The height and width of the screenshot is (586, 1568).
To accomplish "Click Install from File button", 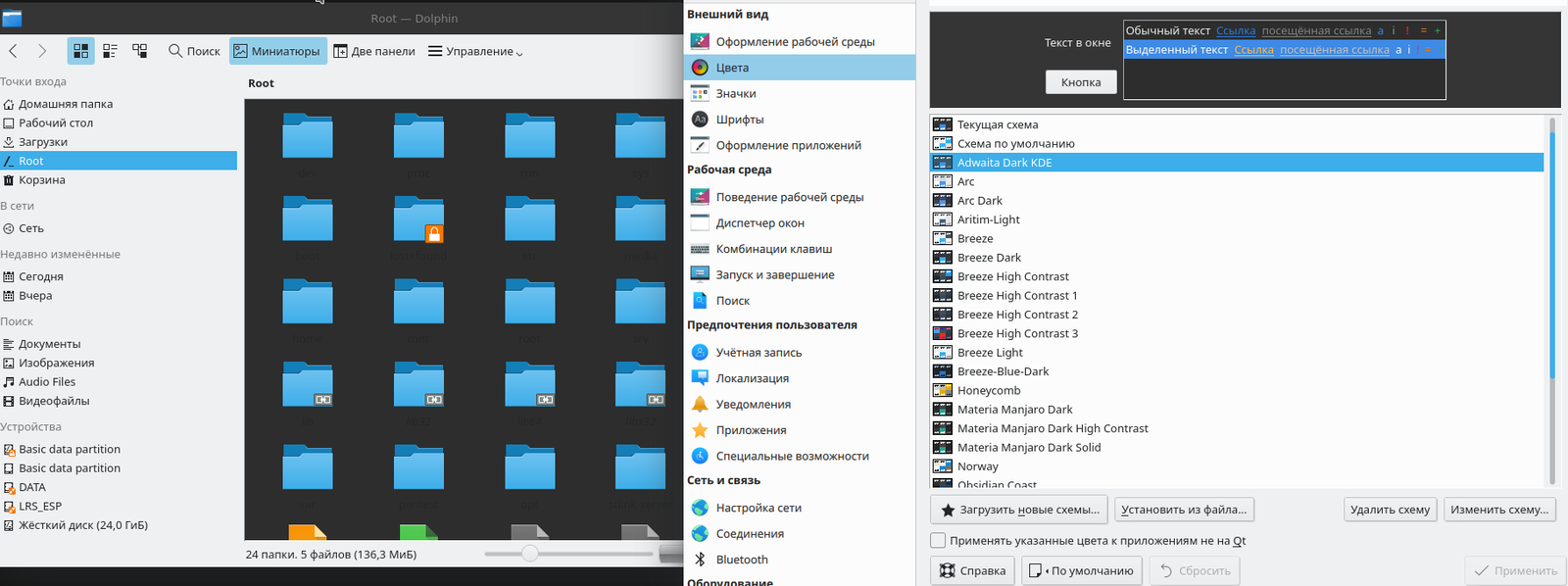I will 1184,510.
